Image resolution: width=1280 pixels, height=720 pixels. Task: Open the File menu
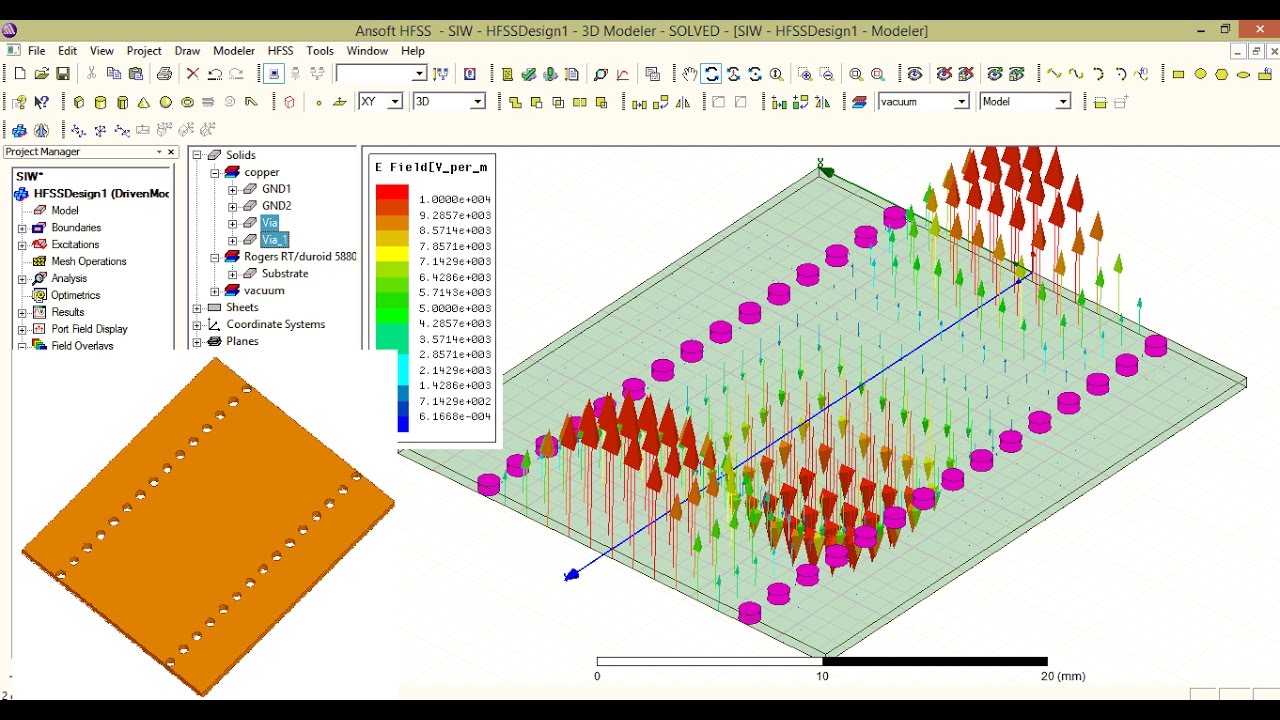pos(37,51)
